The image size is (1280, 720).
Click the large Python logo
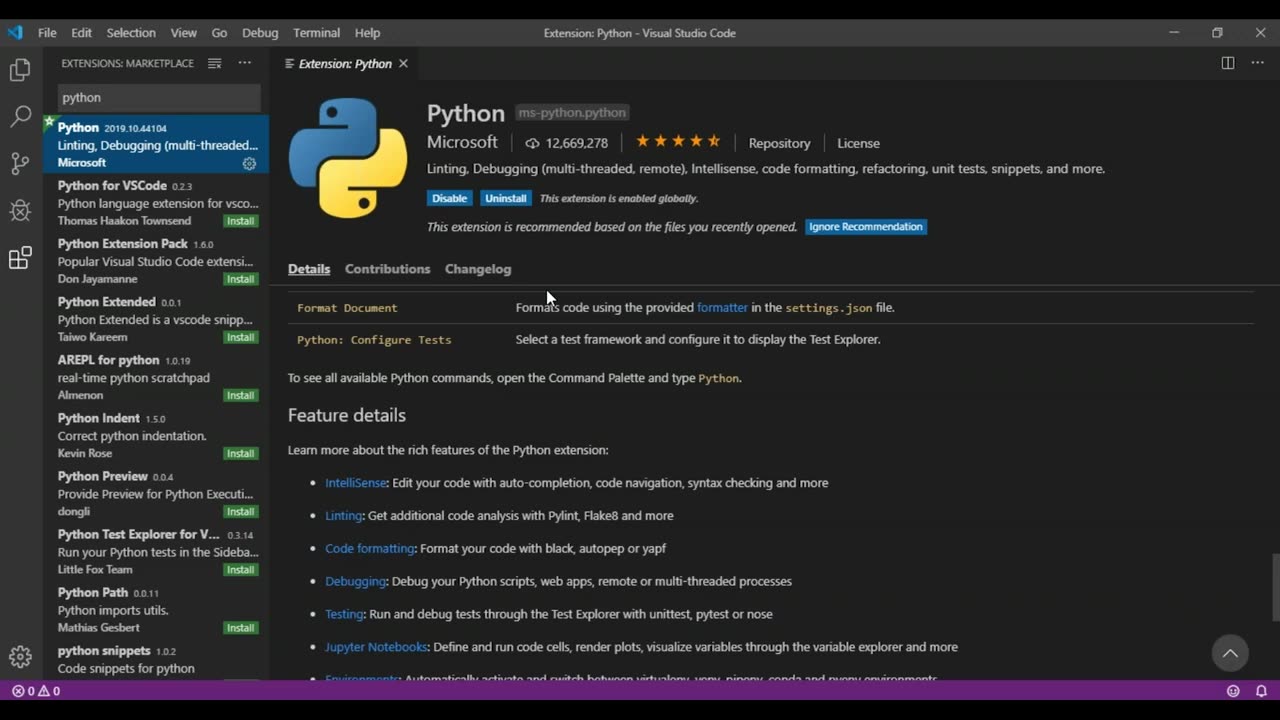point(348,157)
